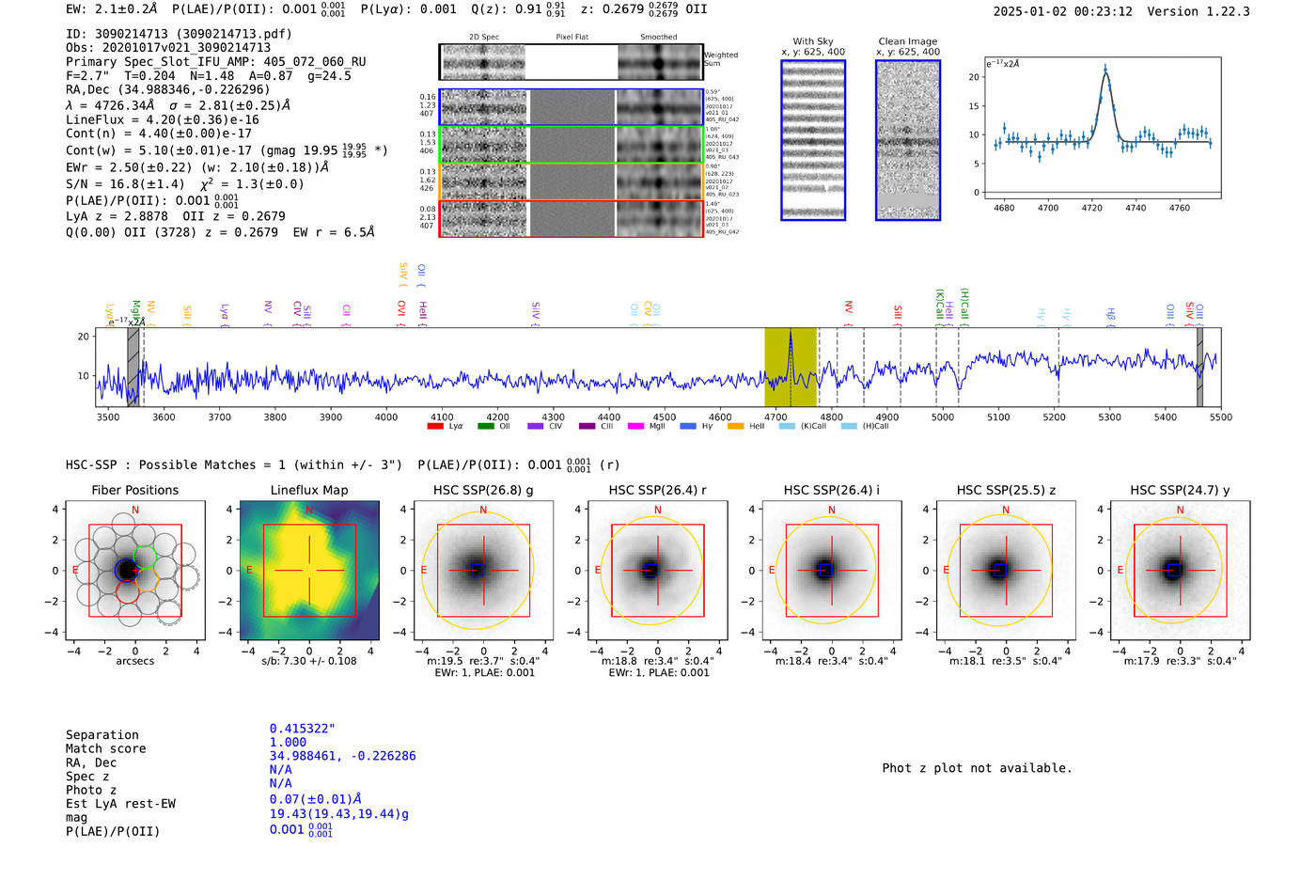Screen dimensions: 1316x896
Task: Select the HSC SSP(24.7) y cutout
Action: [1180, 571]
